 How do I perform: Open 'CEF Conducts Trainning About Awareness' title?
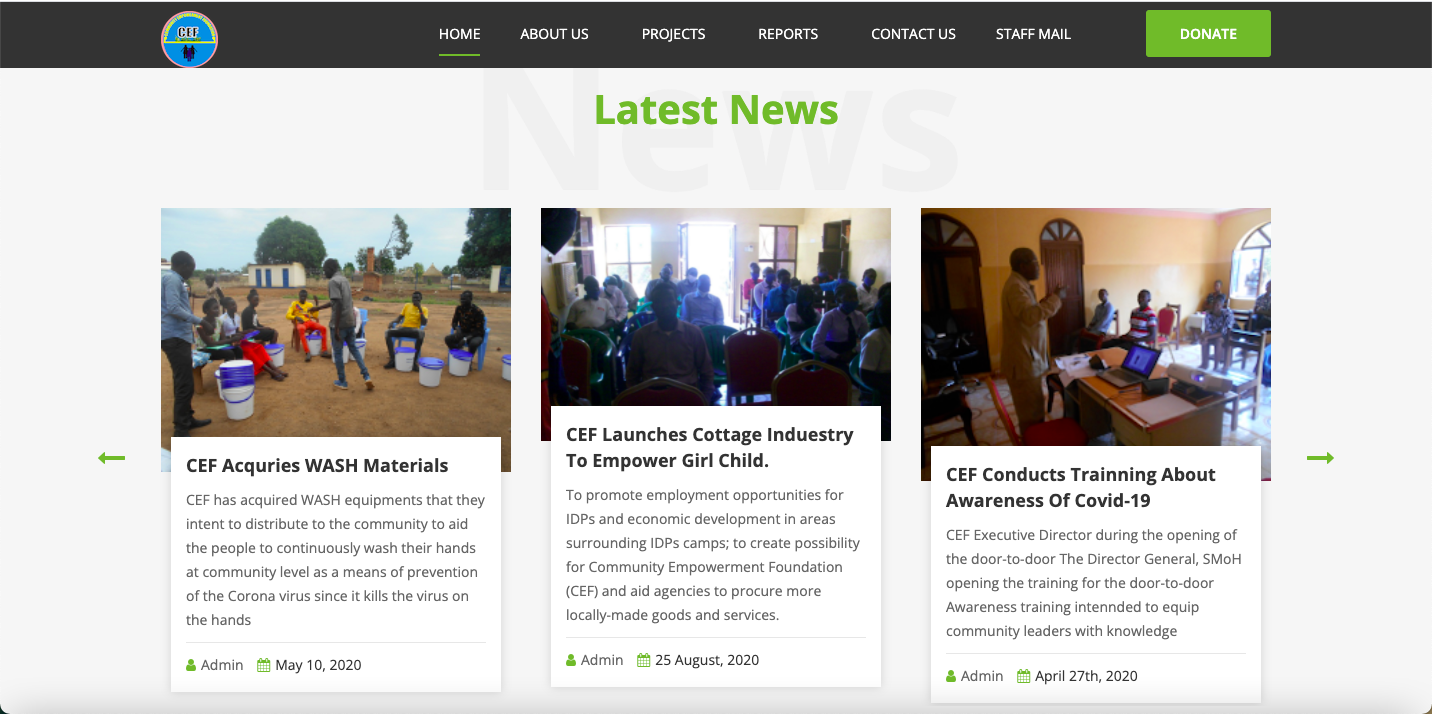click(x=1081, y=487)
